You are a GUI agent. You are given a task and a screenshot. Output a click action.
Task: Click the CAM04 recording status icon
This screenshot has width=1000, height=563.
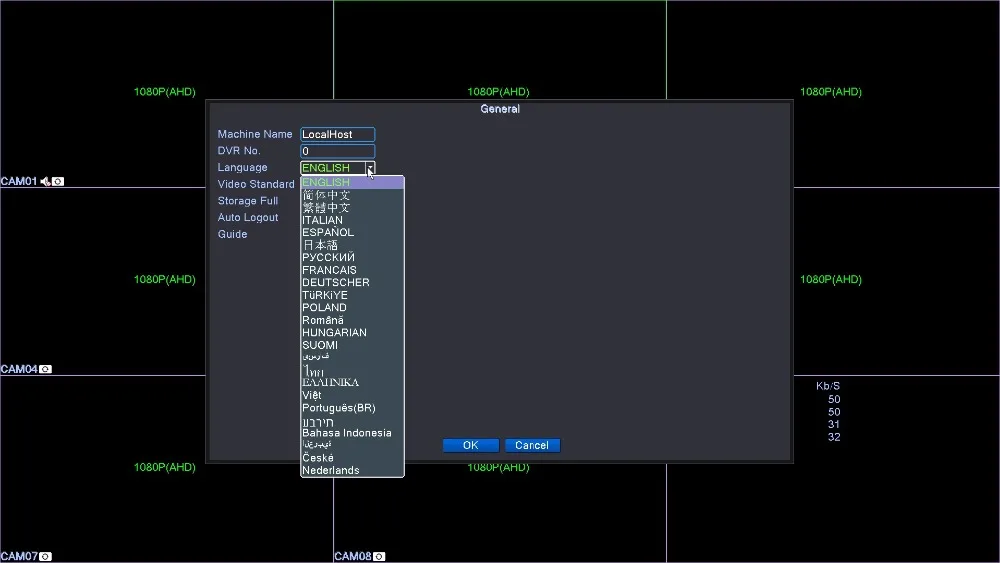click(45, 369)
